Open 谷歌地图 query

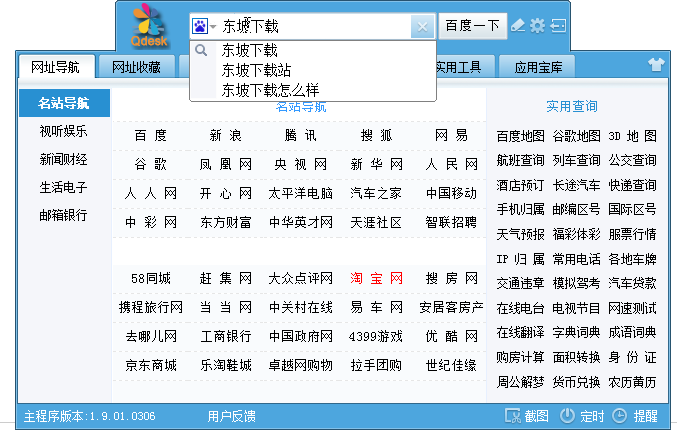(576, 136)
